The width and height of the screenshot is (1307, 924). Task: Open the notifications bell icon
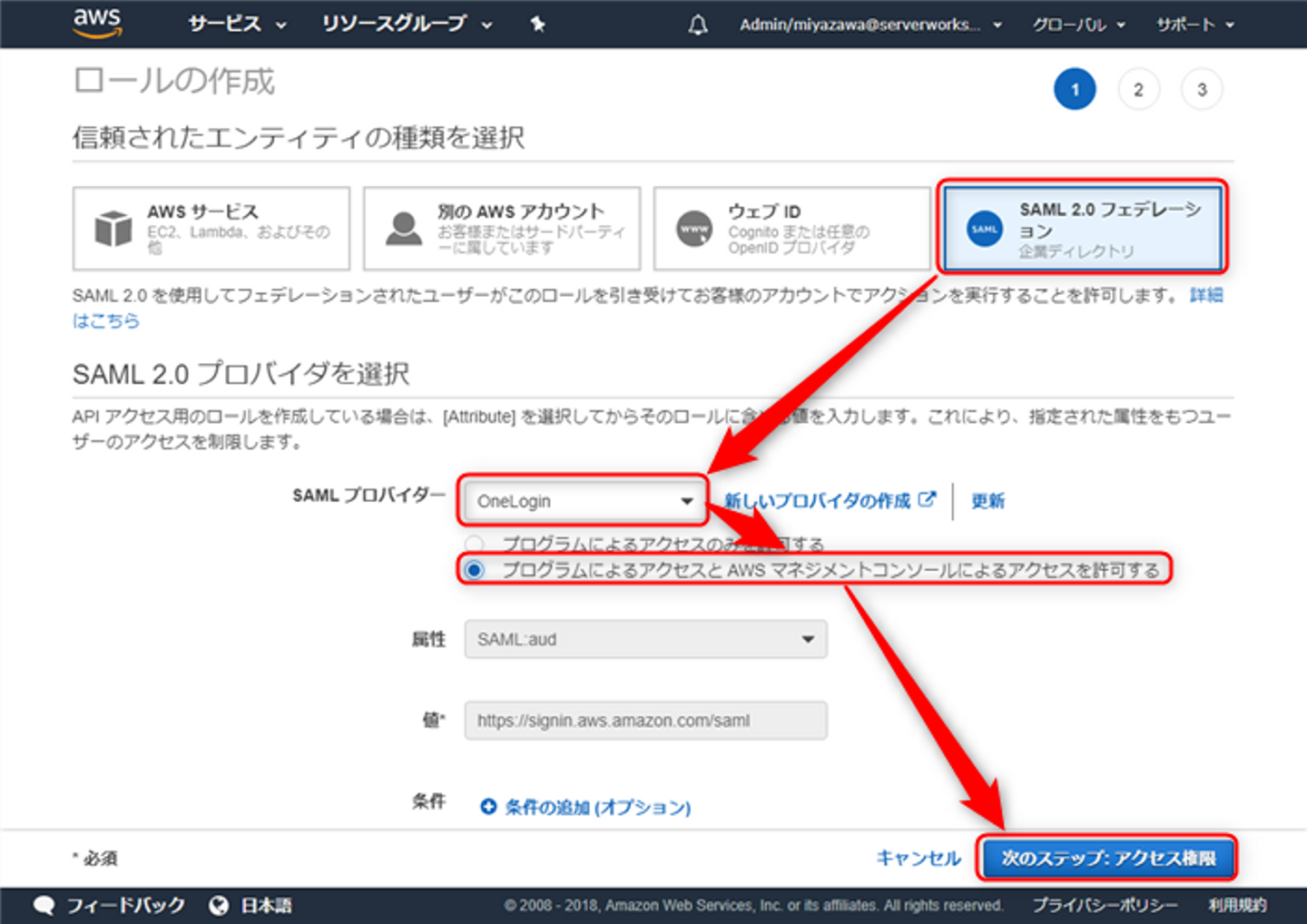click(697, 25)
